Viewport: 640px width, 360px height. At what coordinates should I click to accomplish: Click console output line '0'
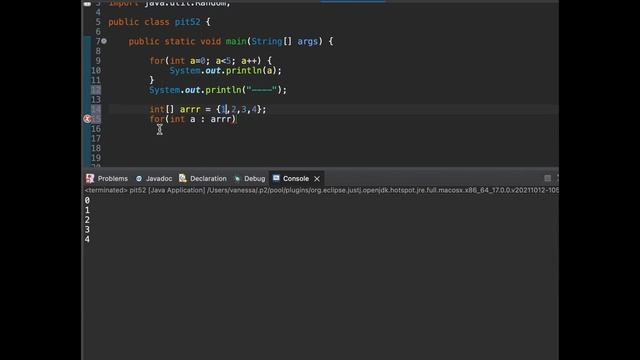click(x=87, y=200)
